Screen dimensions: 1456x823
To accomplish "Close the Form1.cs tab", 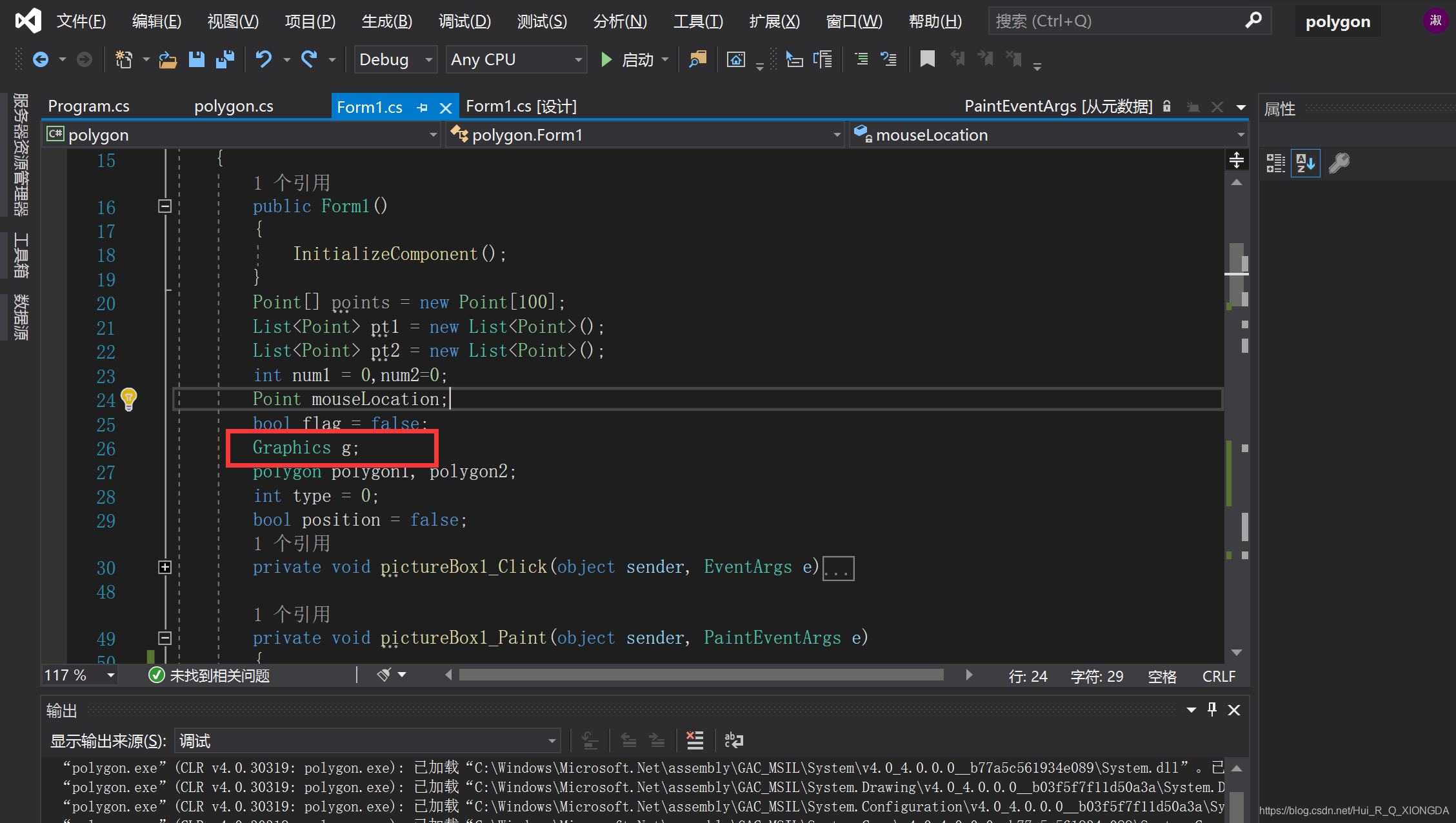I will (445, 108).
